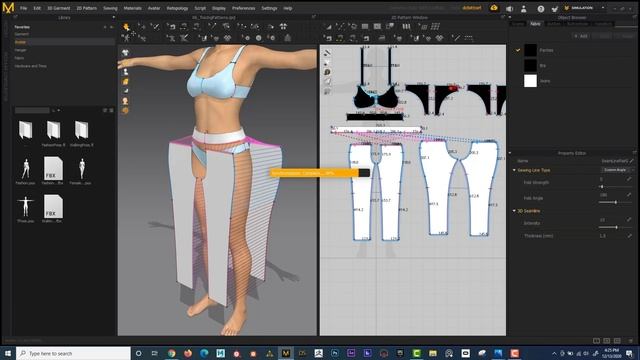Screen dimensions: 640x360
Task: Click the orange status button in title bar
Action: tap(472, 8)
